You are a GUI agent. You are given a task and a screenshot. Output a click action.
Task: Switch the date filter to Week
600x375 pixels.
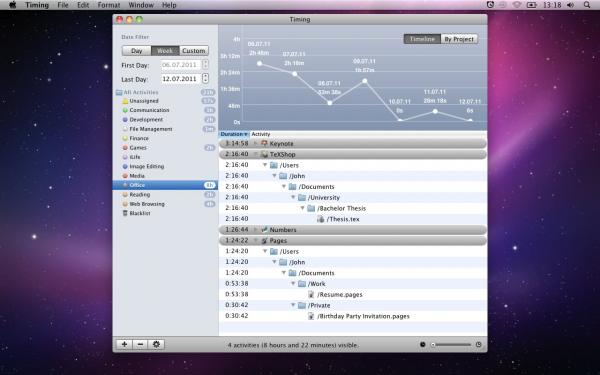point(165,51)
